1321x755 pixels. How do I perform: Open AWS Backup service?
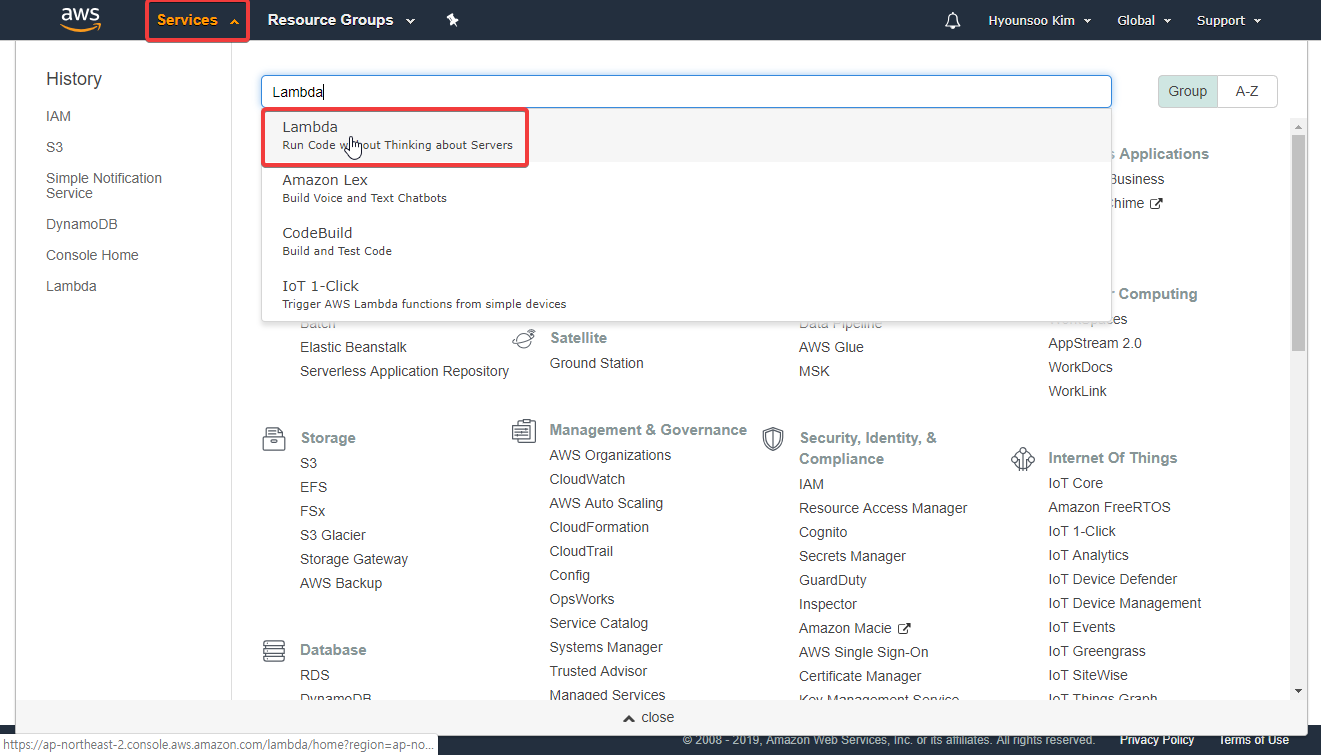341,583
